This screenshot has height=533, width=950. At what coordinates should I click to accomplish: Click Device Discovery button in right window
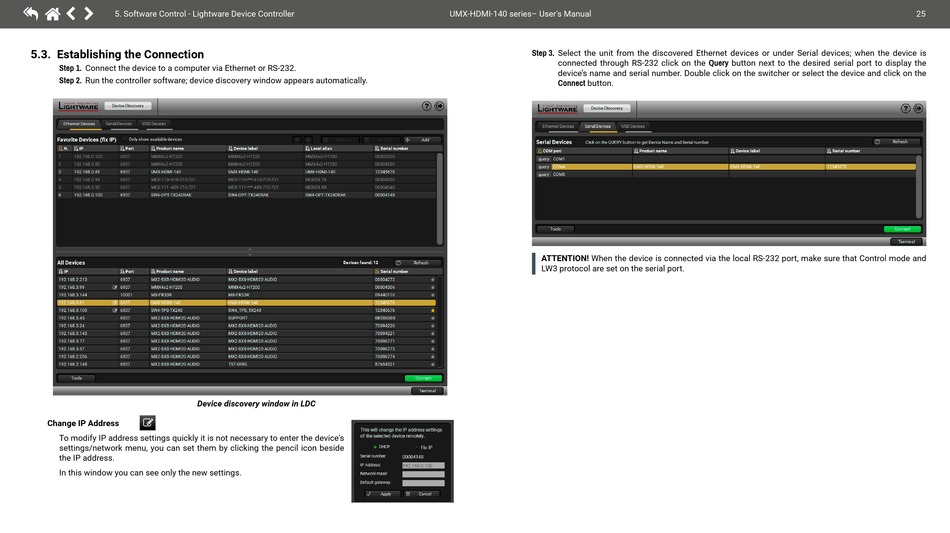click(x=606, y=108)
